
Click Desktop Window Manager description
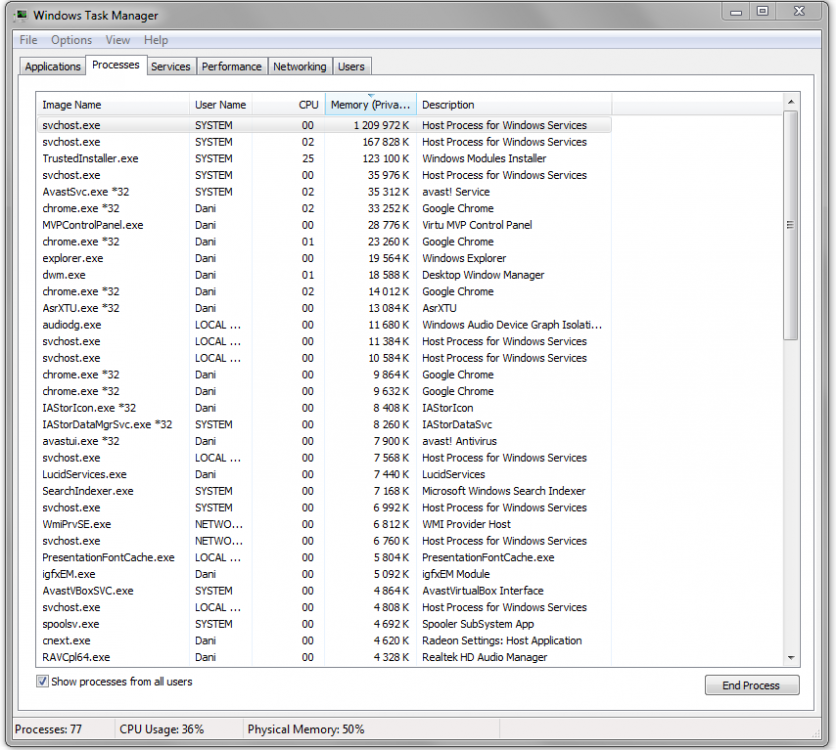click(x=483, y=275)
